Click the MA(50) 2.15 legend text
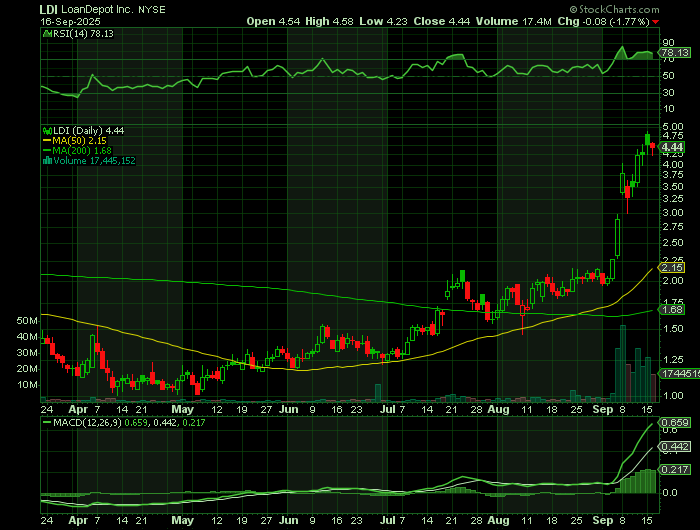700x530 pixels. [79, 141]
